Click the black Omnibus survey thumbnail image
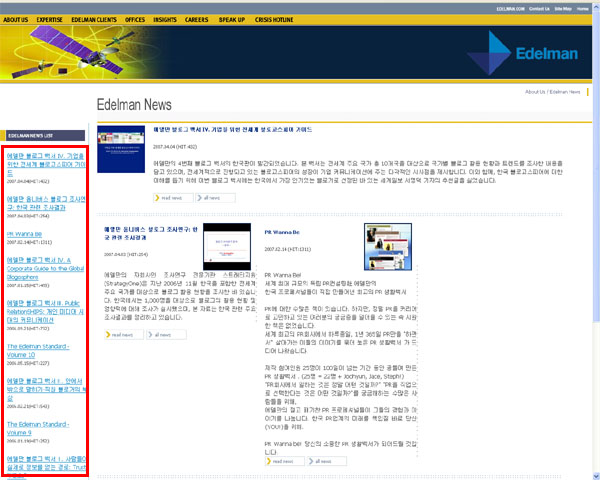 coord(227,247)
